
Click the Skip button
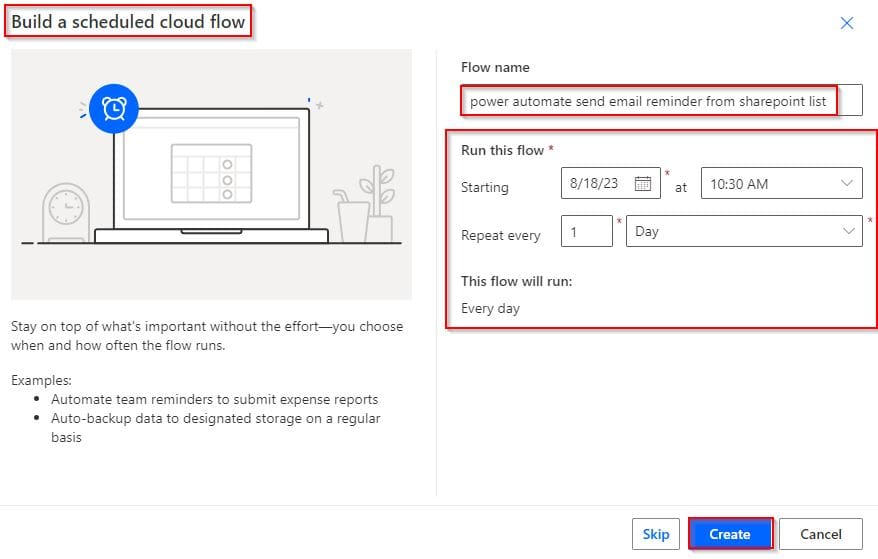coord(656,534)
